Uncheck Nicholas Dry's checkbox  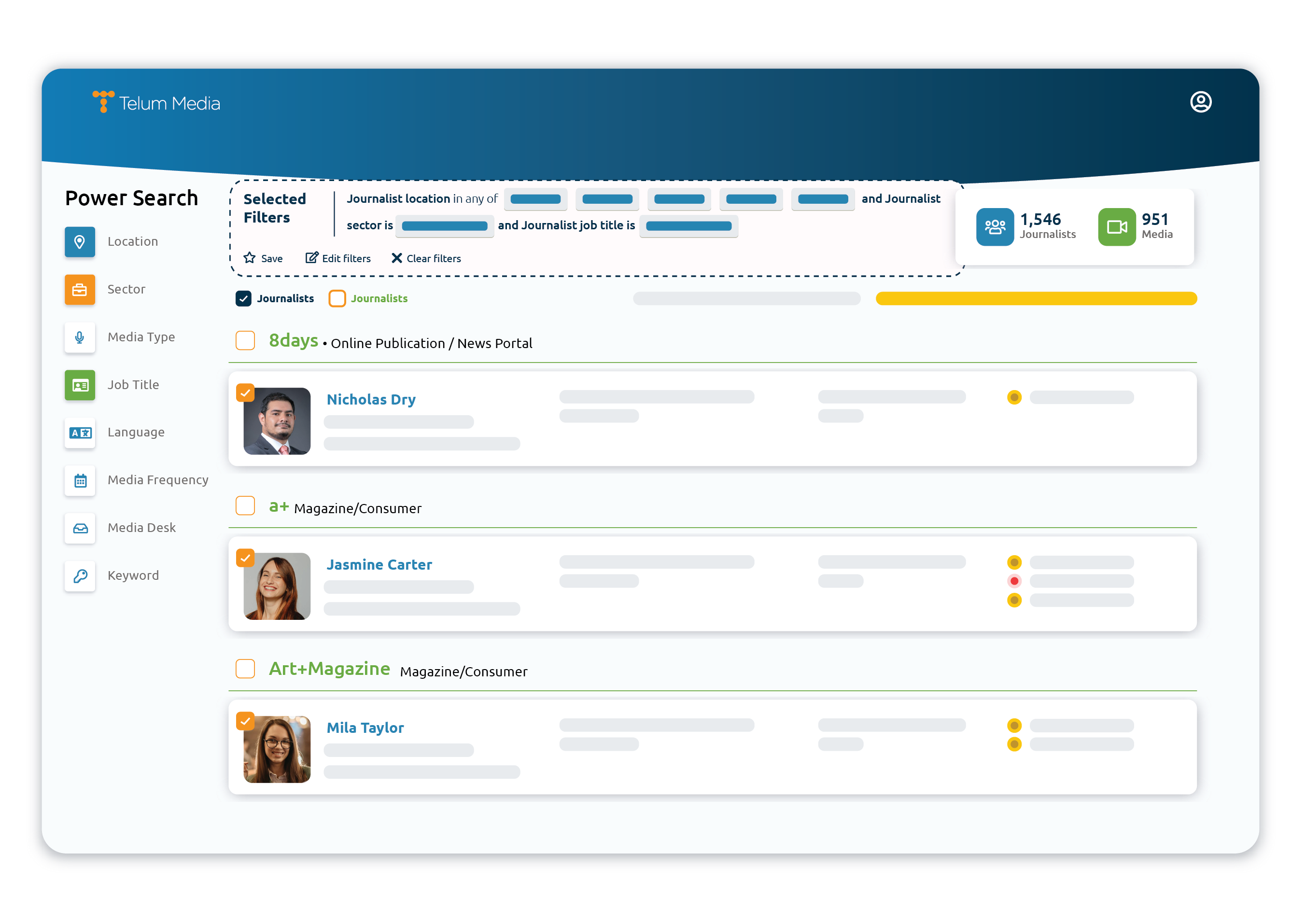pos(245,392)
